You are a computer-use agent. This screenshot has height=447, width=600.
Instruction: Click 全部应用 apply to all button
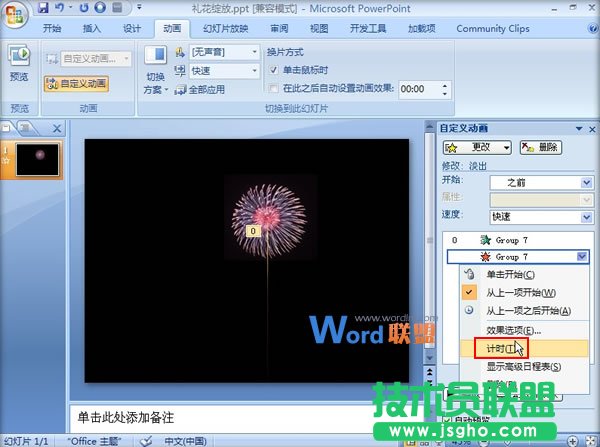[x=200, y=90]
